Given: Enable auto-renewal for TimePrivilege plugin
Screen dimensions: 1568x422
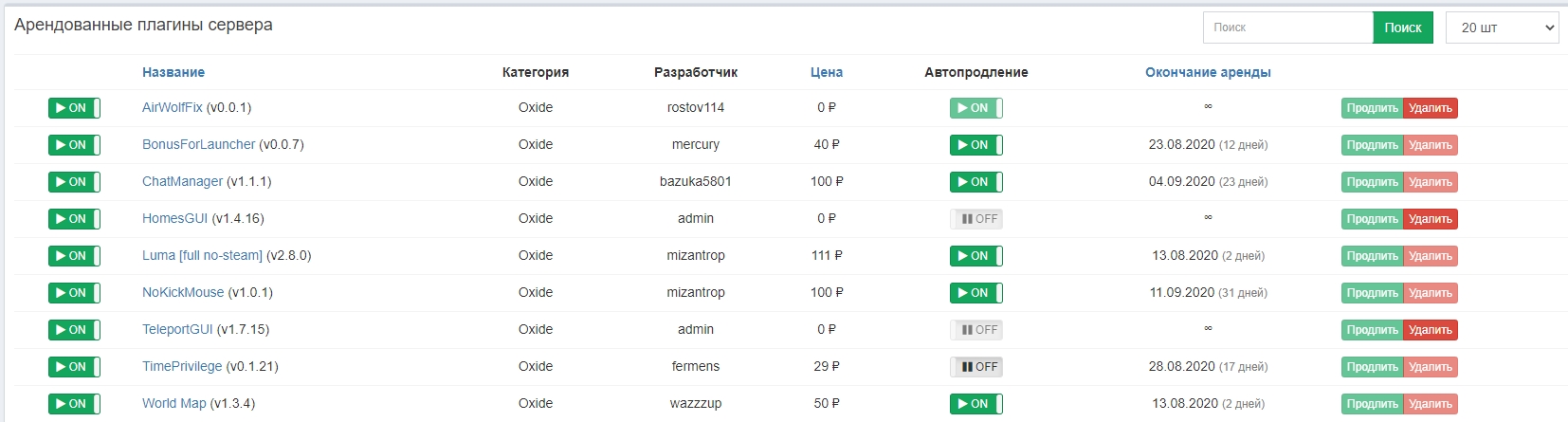Looking at the screenshot, I should [975, 367].
